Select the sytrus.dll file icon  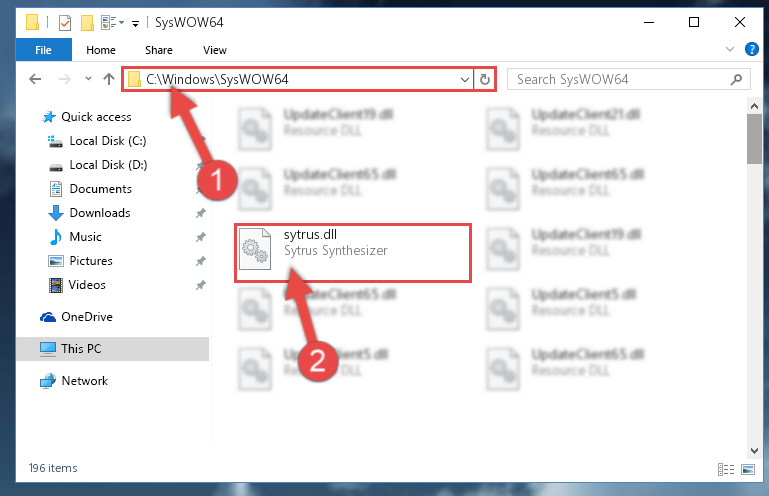[x=255, y=249]
